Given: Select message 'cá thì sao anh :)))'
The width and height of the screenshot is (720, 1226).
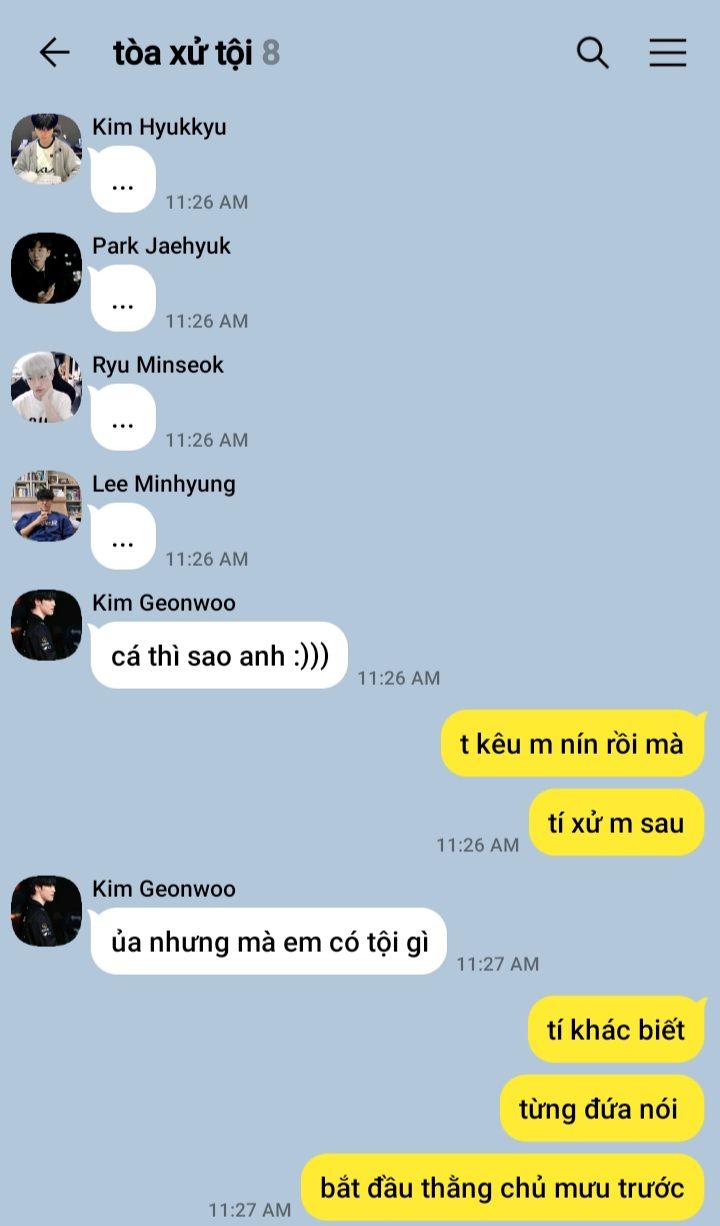Looking at the screenshot, I should (219, 656).
